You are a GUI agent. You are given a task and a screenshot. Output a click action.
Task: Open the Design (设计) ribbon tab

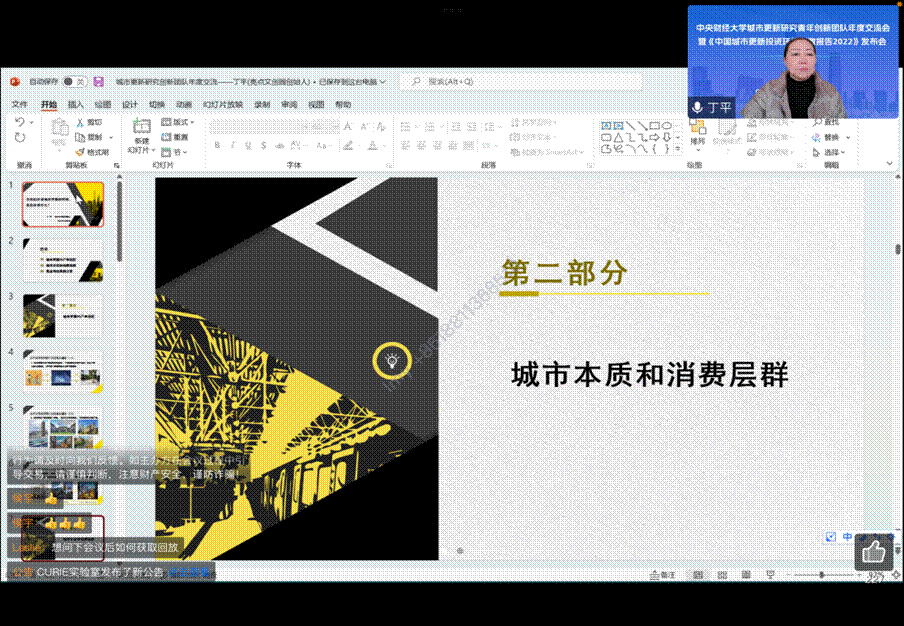pos(130,104)
